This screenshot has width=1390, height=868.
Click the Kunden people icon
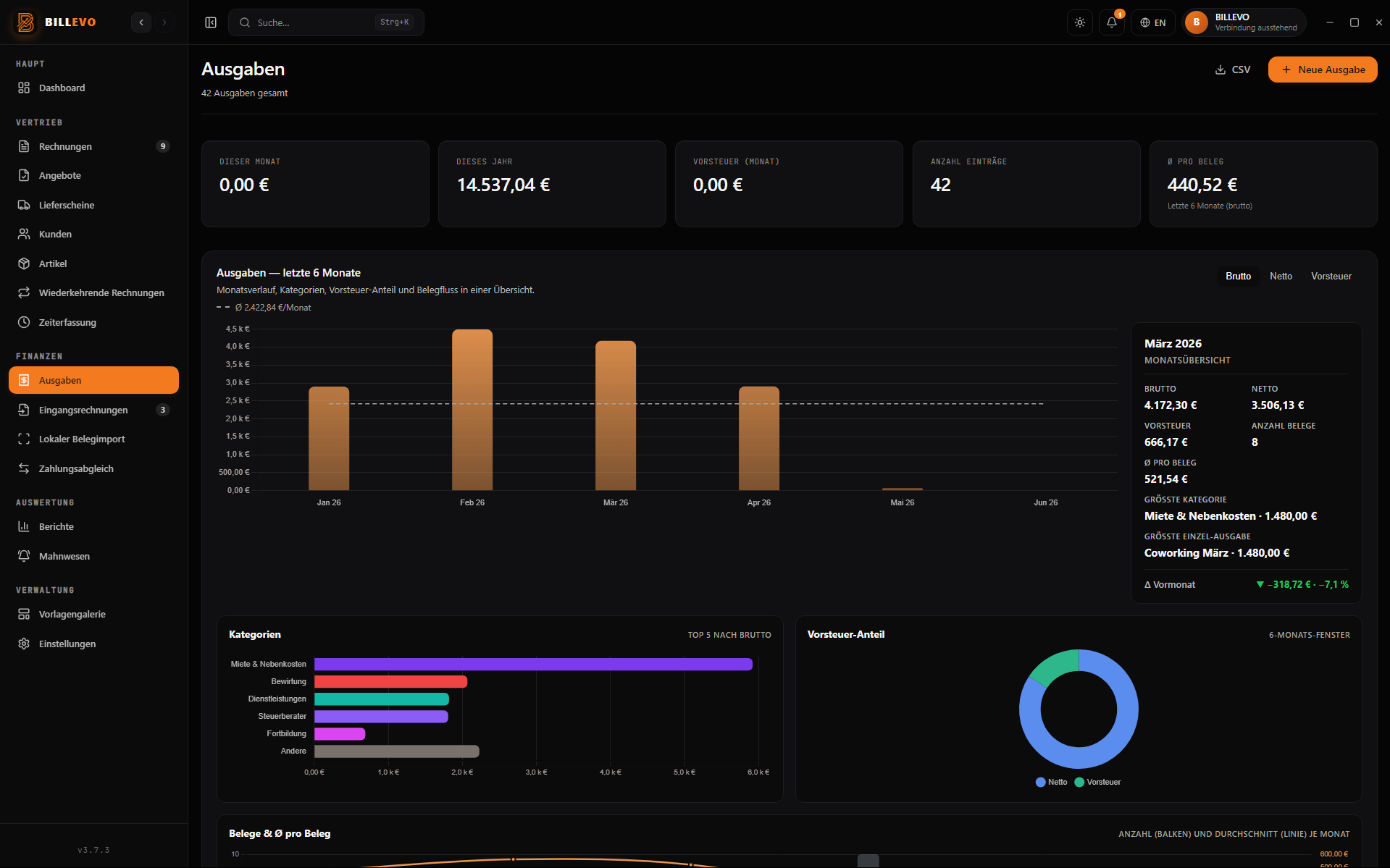pyautogui.click(x=24, y=234)
